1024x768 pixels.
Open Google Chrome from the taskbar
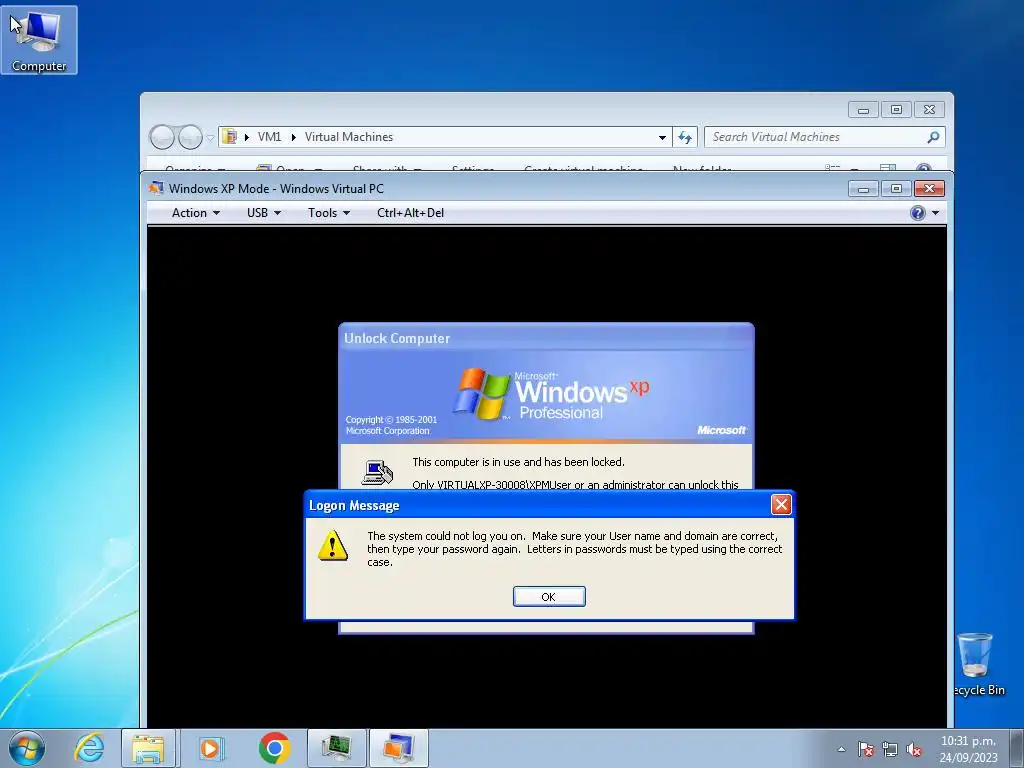click(274, 748)
